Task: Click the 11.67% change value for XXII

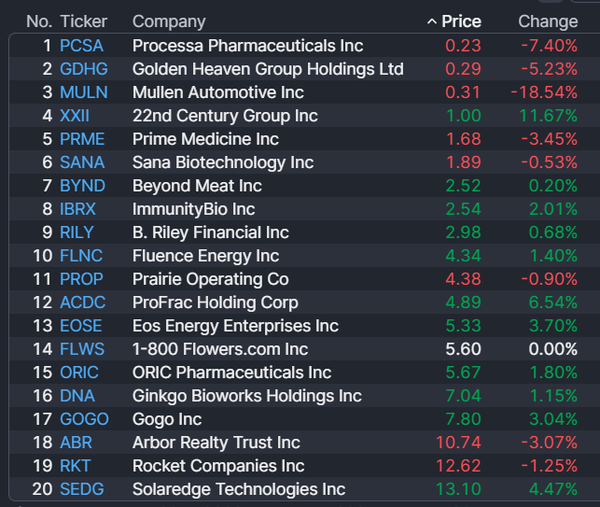Action: (548, 116)
